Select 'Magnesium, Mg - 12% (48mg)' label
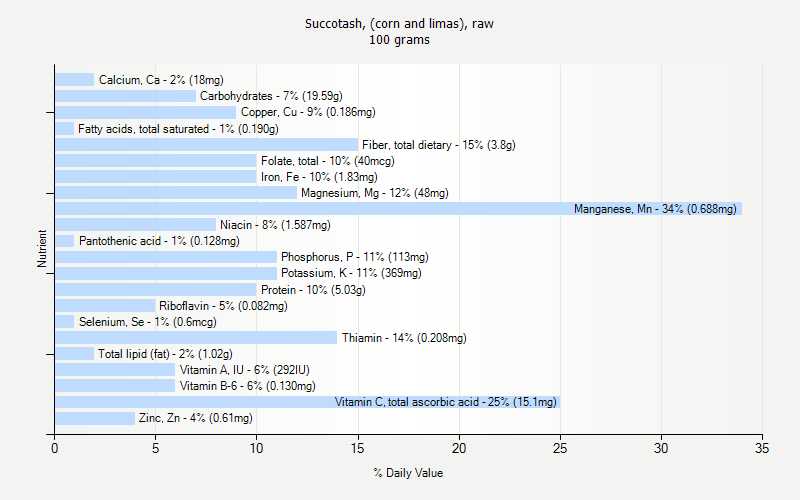Screen dimensions: 800x500 374,193
